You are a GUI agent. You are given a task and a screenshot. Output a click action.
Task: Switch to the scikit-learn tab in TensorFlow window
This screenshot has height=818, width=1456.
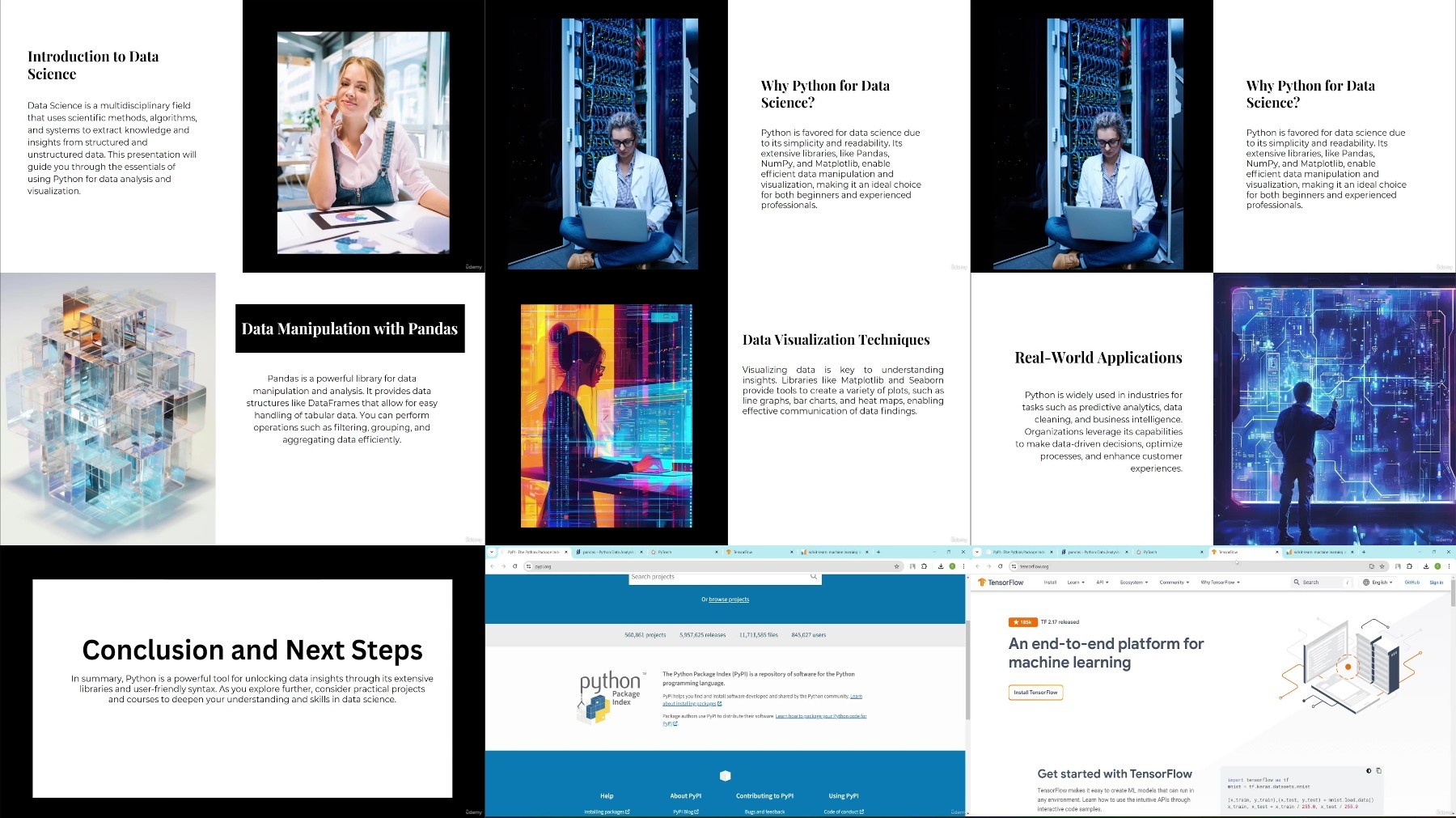pos(1319,552)
